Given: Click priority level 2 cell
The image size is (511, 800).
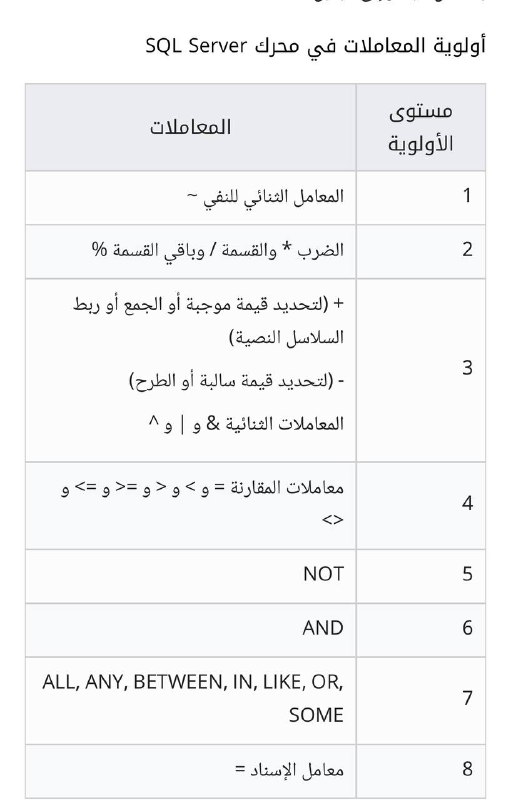Looking at the screenshot, I should tap(421, 252).
